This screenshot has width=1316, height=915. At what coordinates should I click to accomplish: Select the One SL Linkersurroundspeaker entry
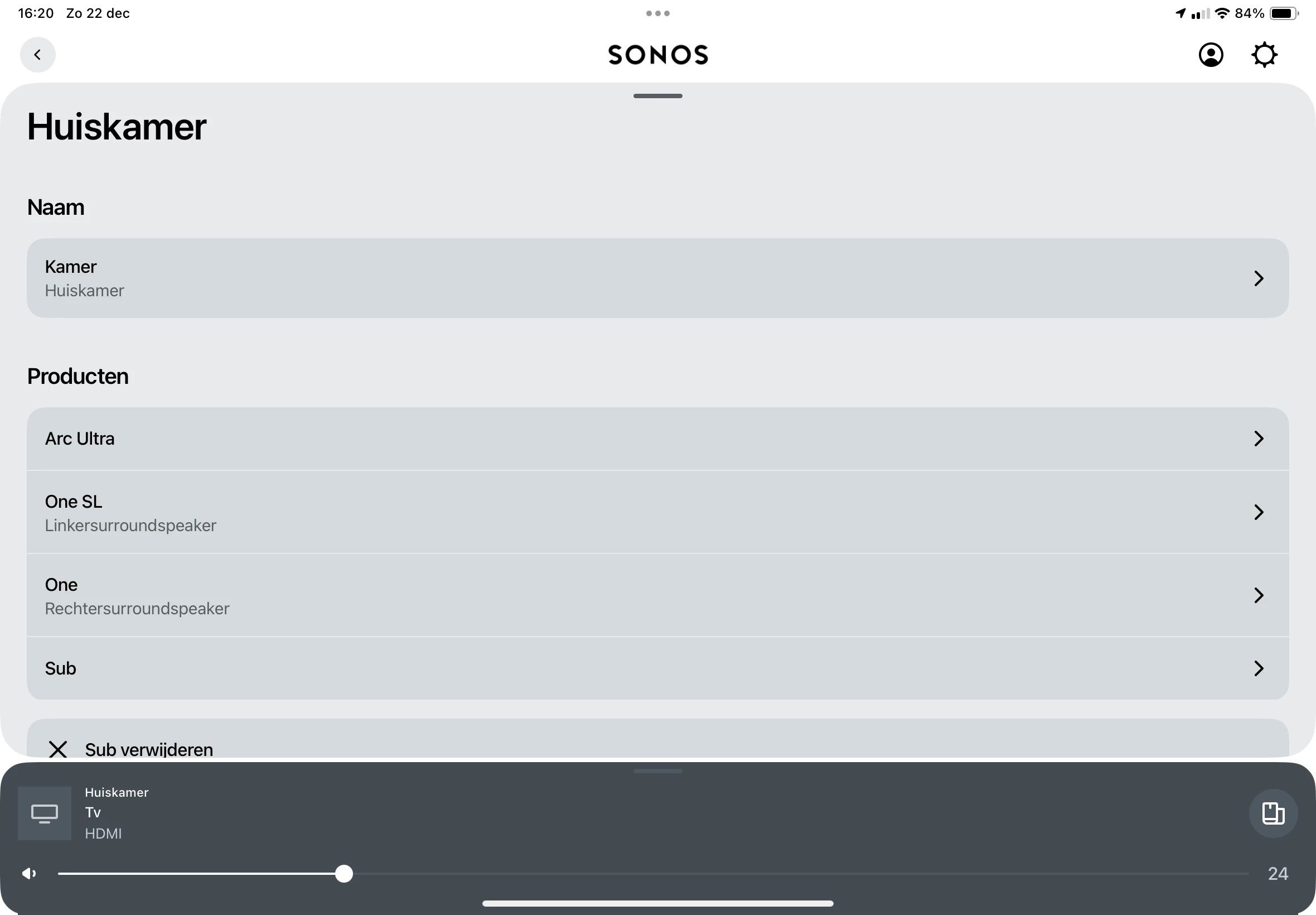[x=130, y=513]
